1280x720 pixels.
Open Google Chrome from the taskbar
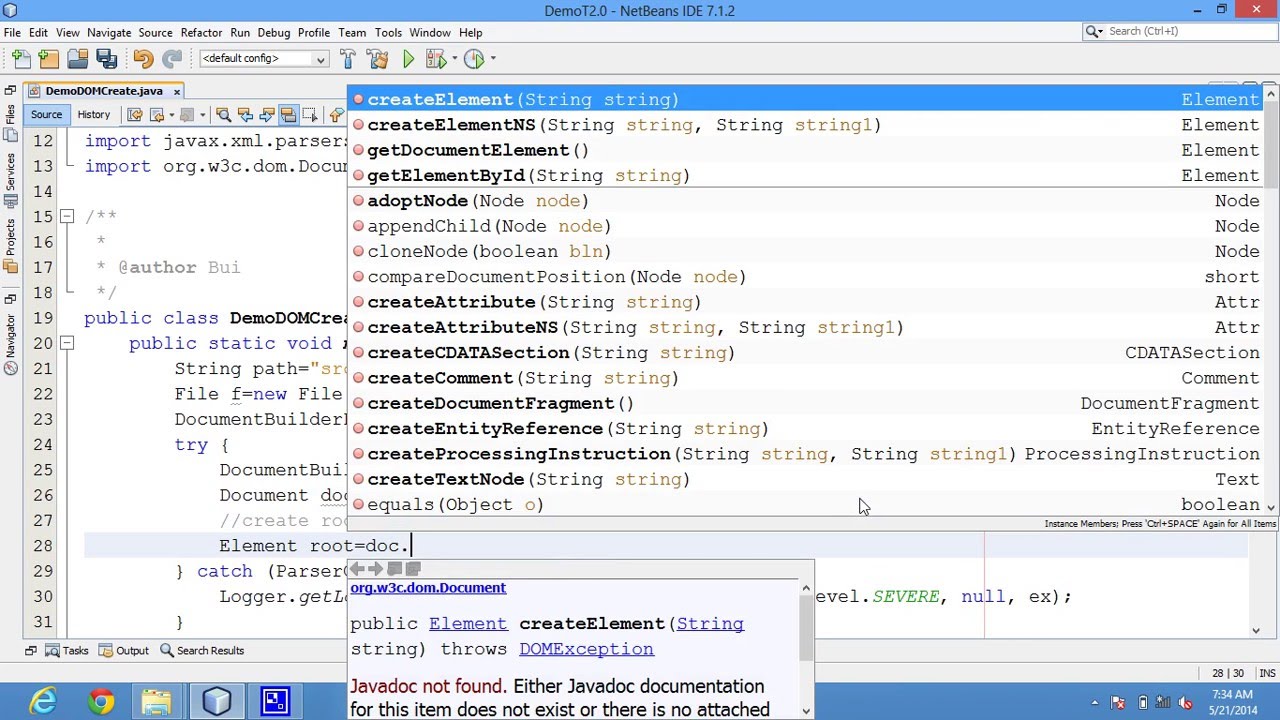click(100, 702)
